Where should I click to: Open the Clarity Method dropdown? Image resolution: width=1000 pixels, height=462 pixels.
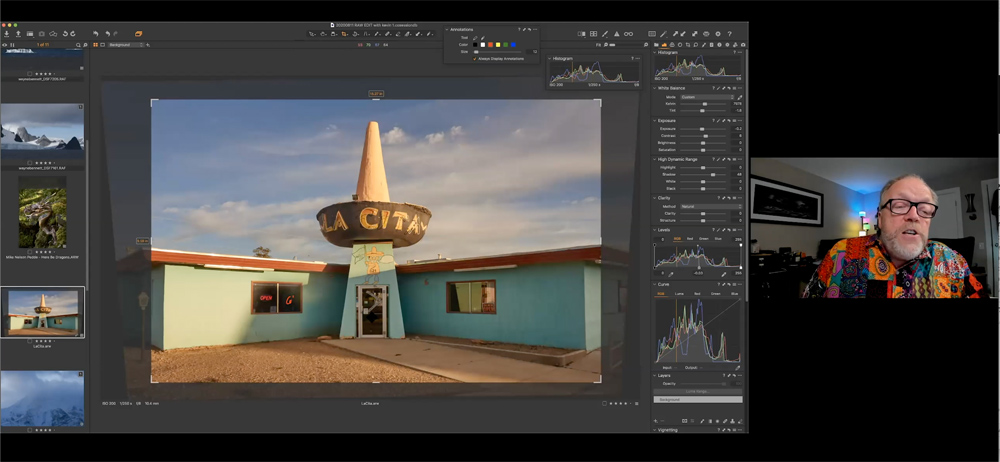710,206
